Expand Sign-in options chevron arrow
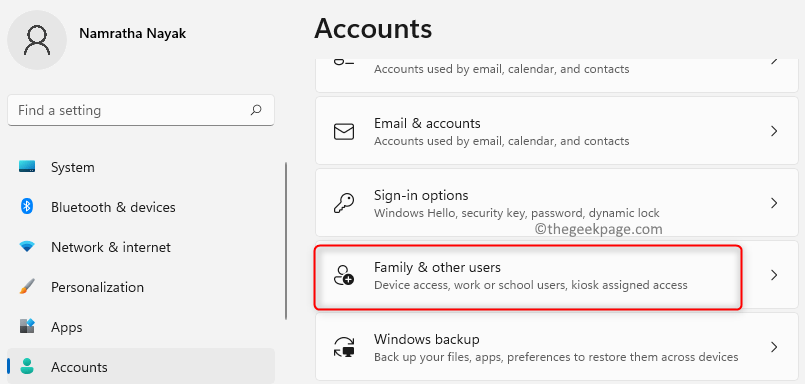The height and width of the screenshot is (384, 805). [774, 203]
